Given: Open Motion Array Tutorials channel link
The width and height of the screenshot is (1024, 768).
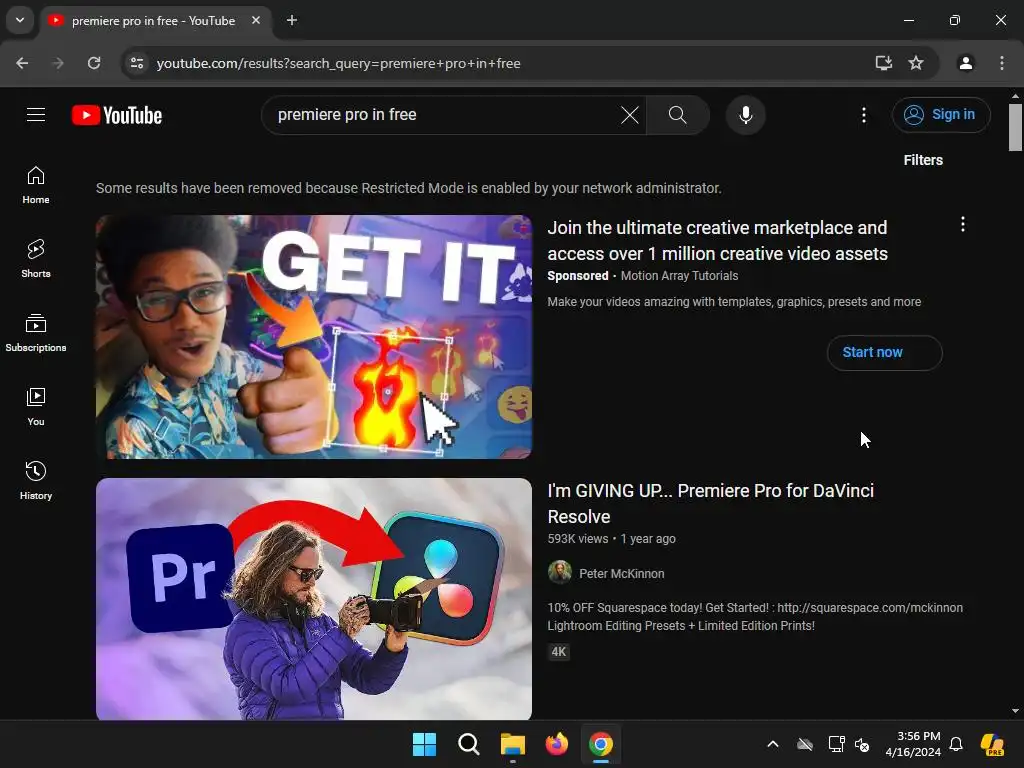Looking at the screenshot, I should coord(679,276).
